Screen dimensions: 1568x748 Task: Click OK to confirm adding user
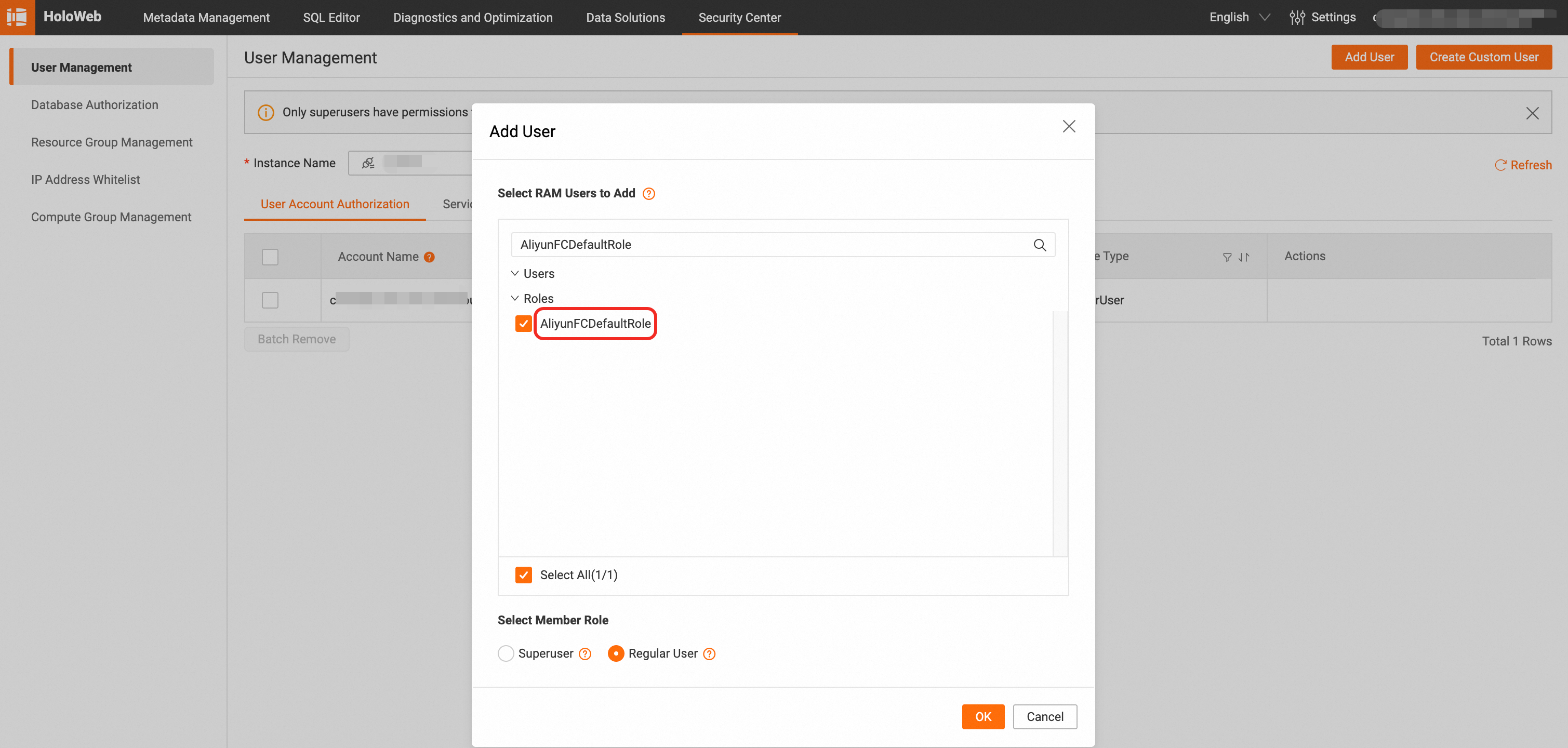tap(982, 716)
